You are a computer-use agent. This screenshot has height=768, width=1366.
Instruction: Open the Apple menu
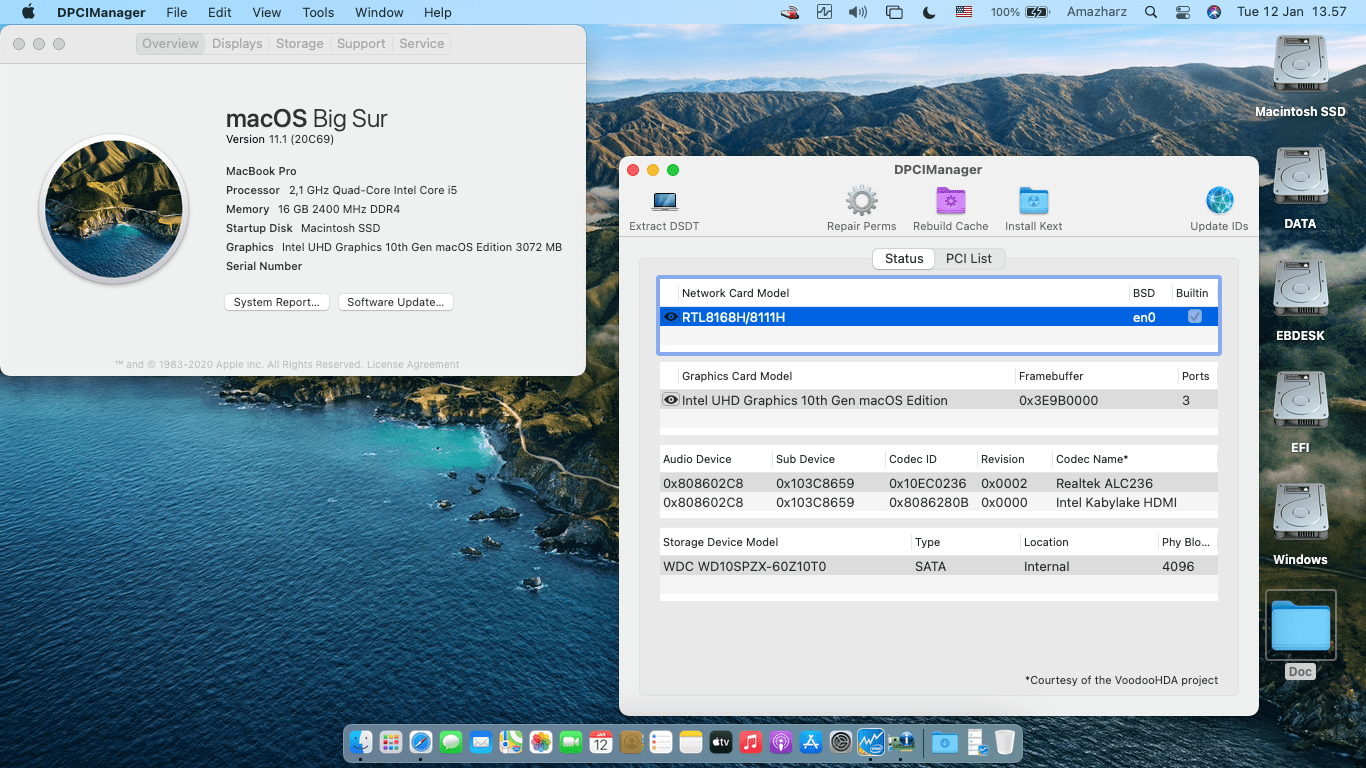28,12
